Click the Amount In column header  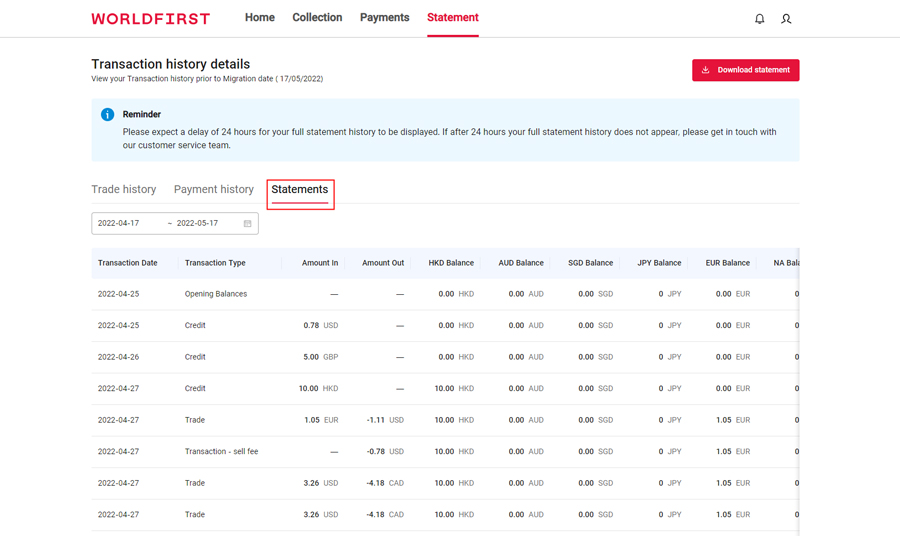[x=320, y=263]
